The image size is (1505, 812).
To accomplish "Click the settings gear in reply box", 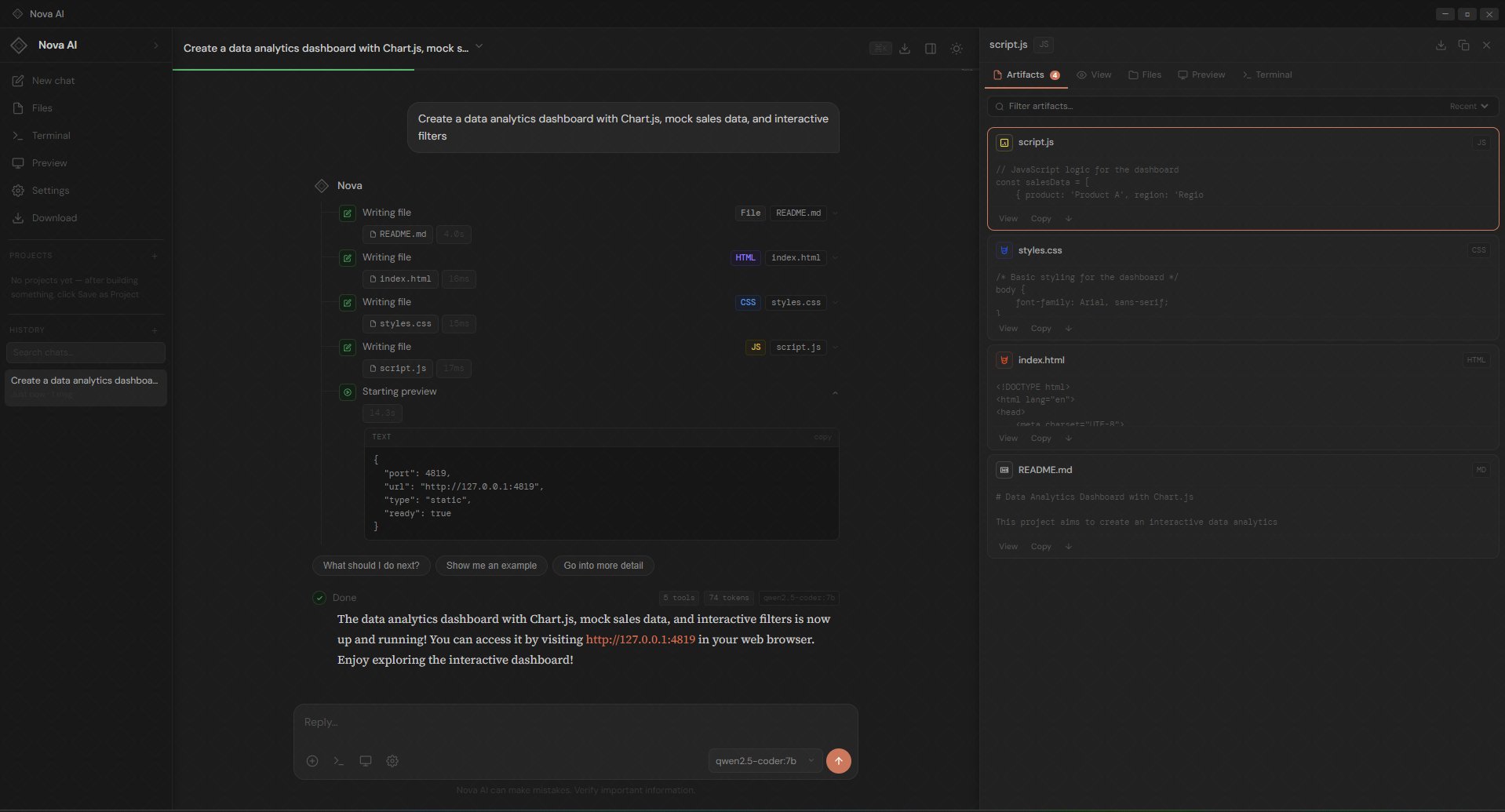I will point(392,761).
